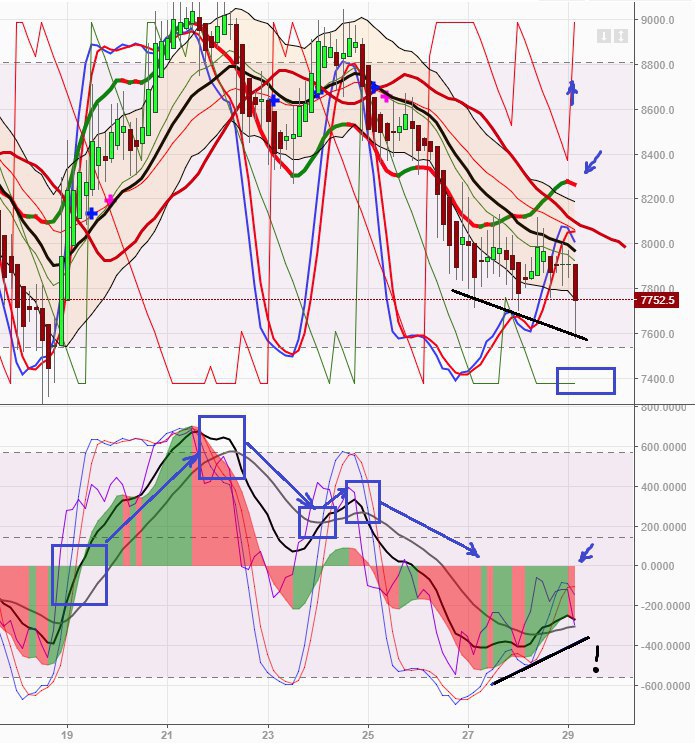Click the 8400.0 price axis label
This screenshot has height=744, width=697.
657,155
